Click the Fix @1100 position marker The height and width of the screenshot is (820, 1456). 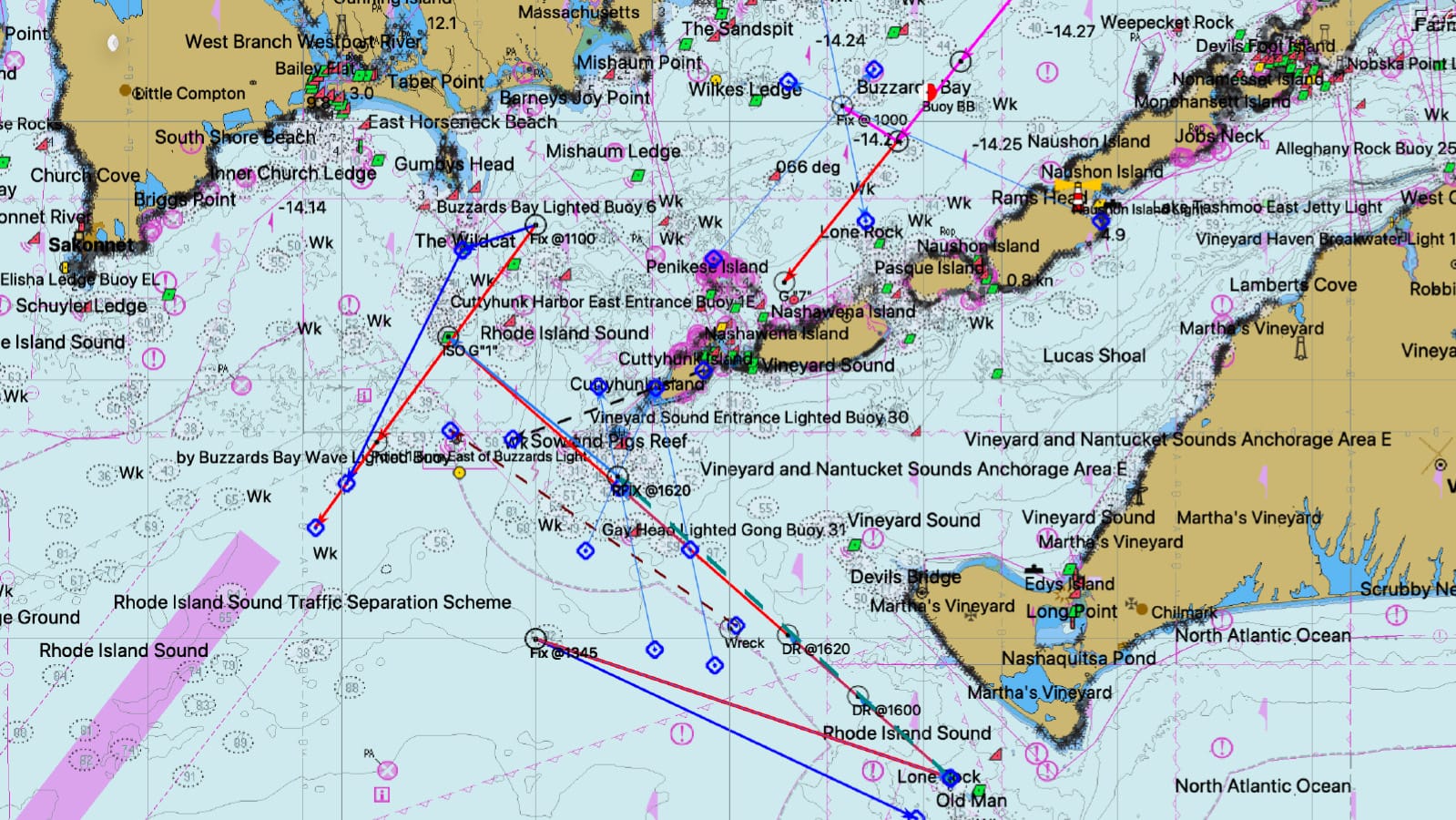pyautogui.click(x=536, y=226)
